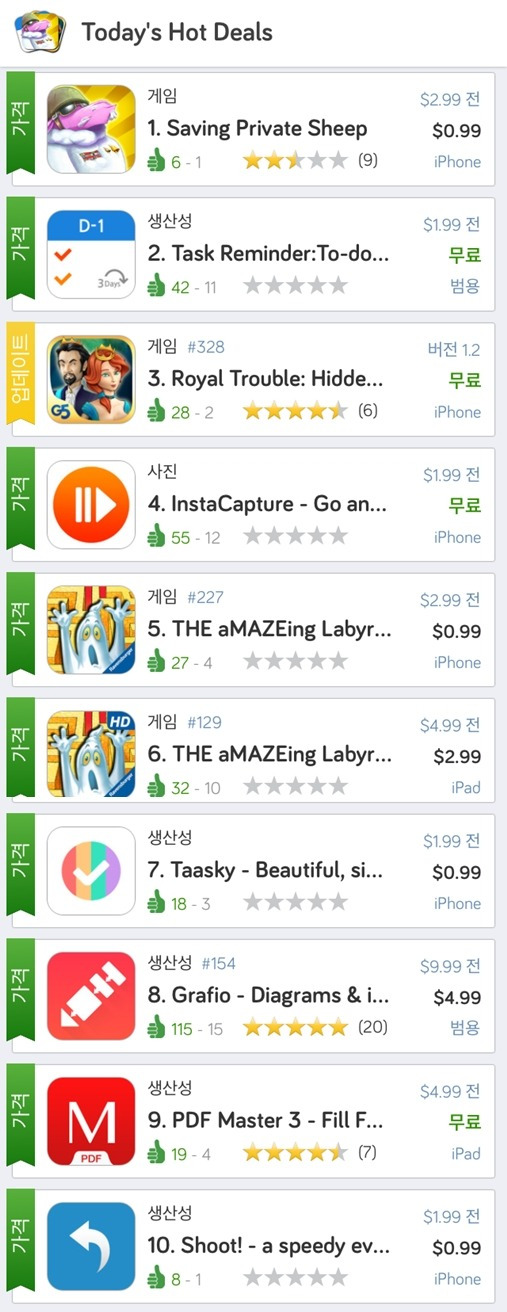Tap the Task Reminder D-1 app icon
The image size is (507, 1312).
coord(91,254)
